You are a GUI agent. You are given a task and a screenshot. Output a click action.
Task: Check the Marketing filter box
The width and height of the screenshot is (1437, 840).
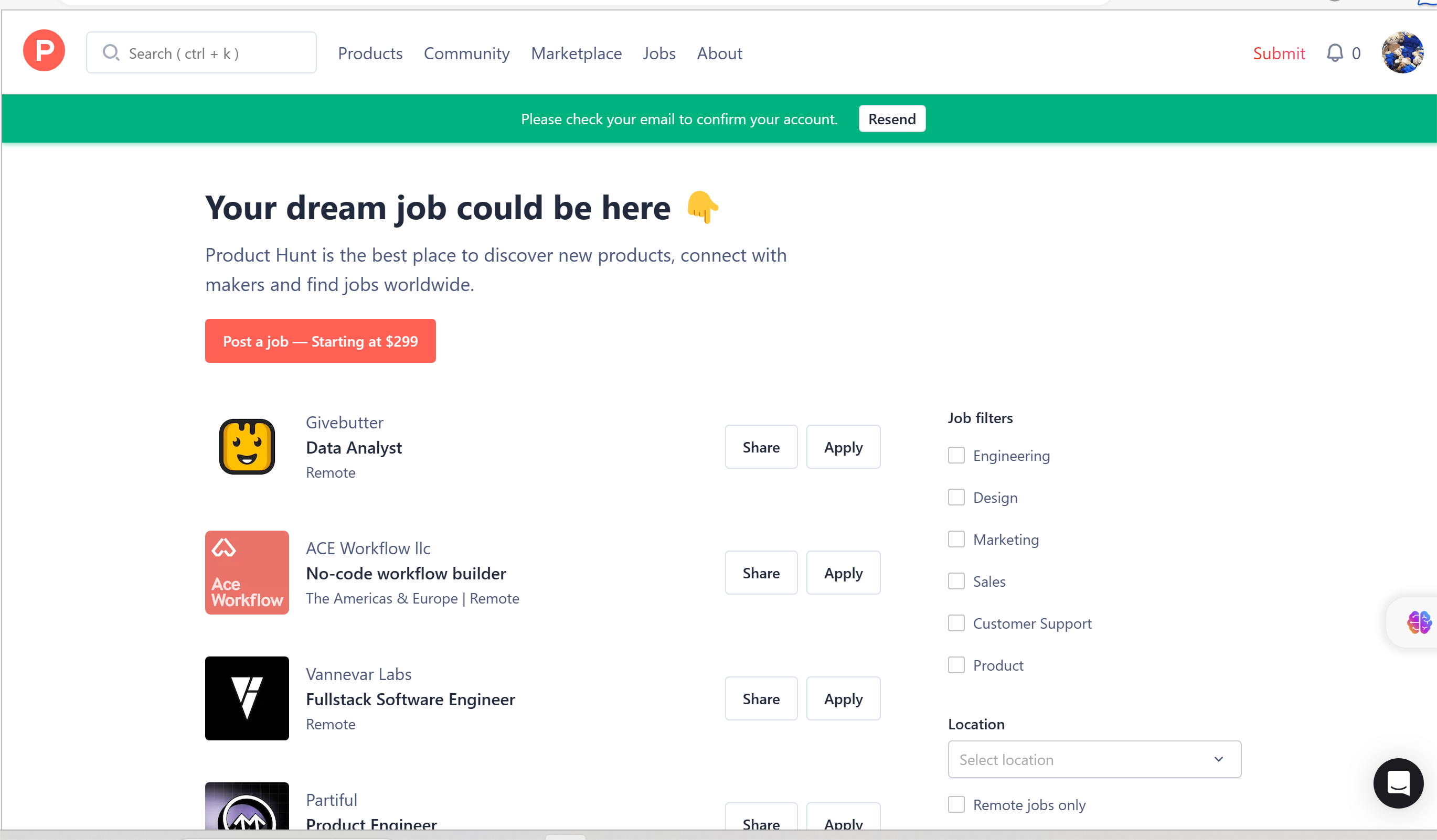956,539
